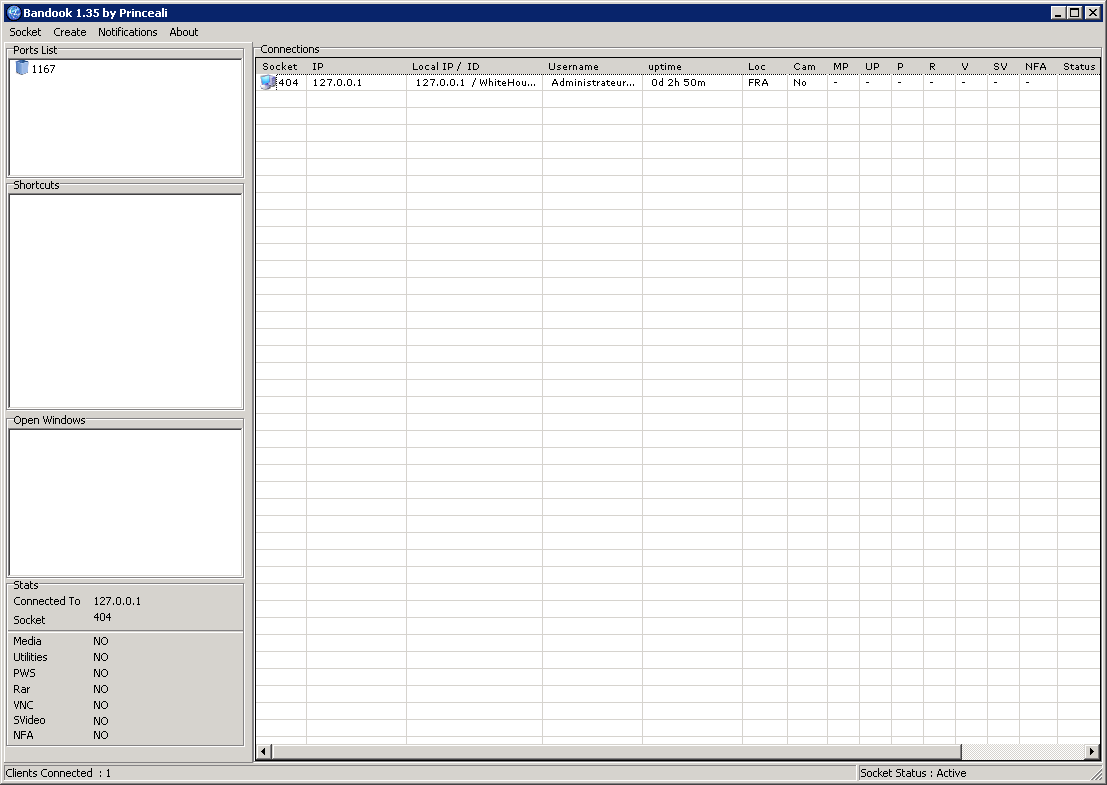Image resolution: width=1107 pixels, height=785 pixels.
Task: Sort connections by the IP column header
Action: [x=355, y=66]
